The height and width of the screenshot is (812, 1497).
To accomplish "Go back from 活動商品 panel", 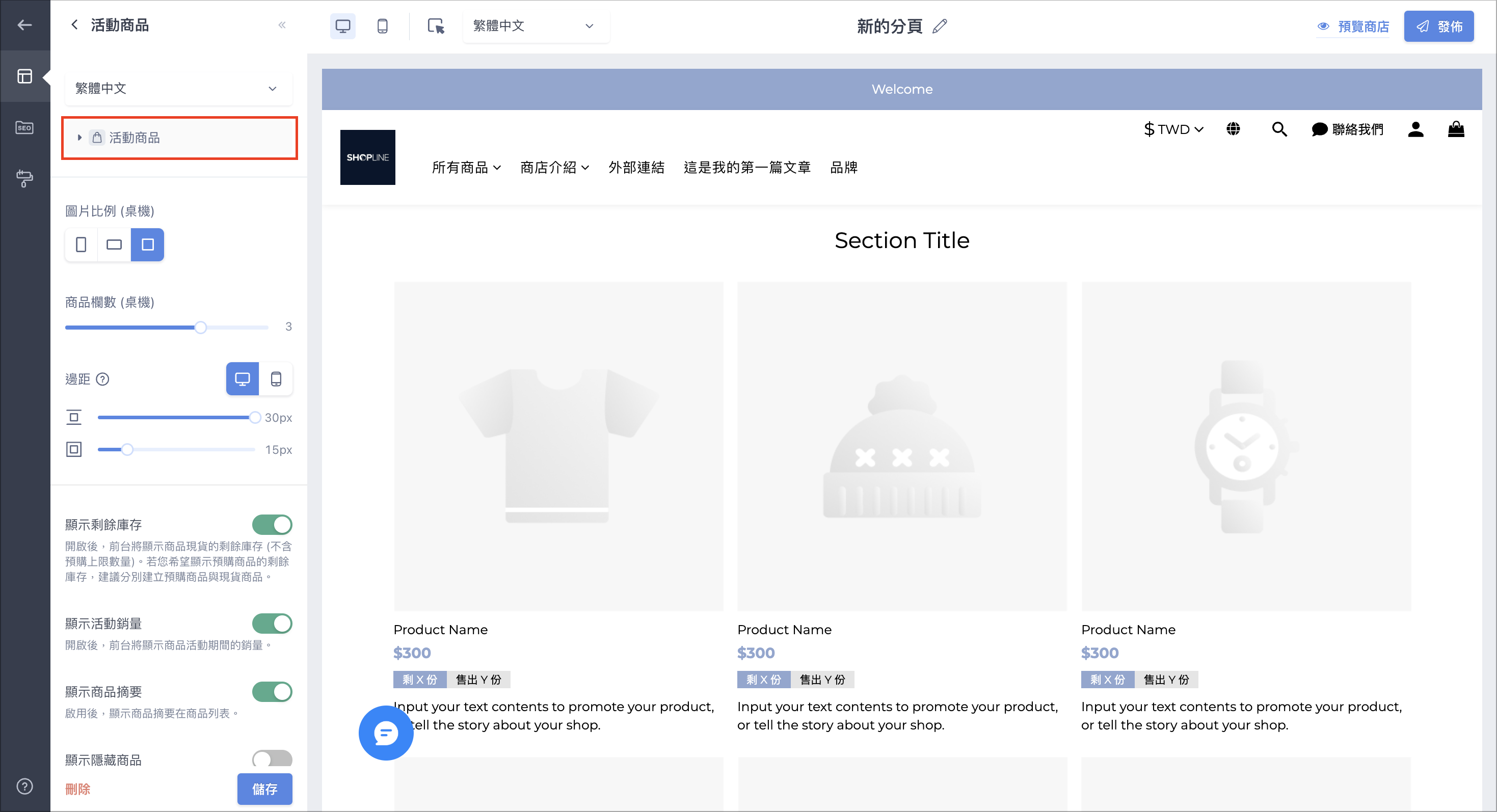I will [74, 25].
